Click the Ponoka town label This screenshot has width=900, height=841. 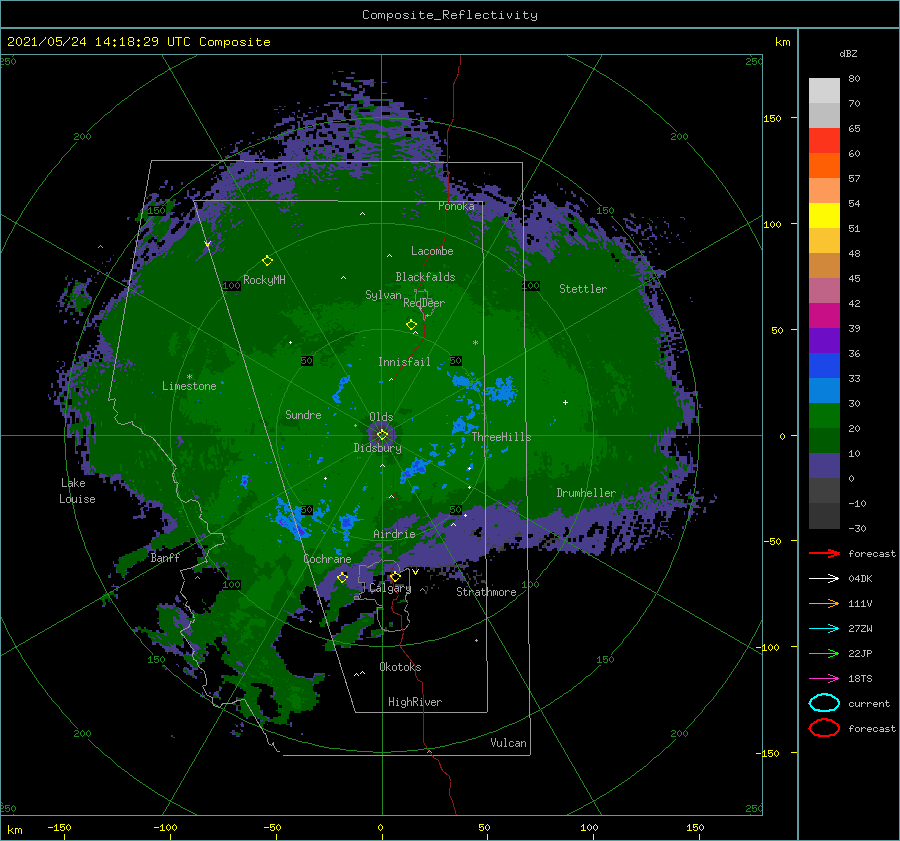click(456, 206)
